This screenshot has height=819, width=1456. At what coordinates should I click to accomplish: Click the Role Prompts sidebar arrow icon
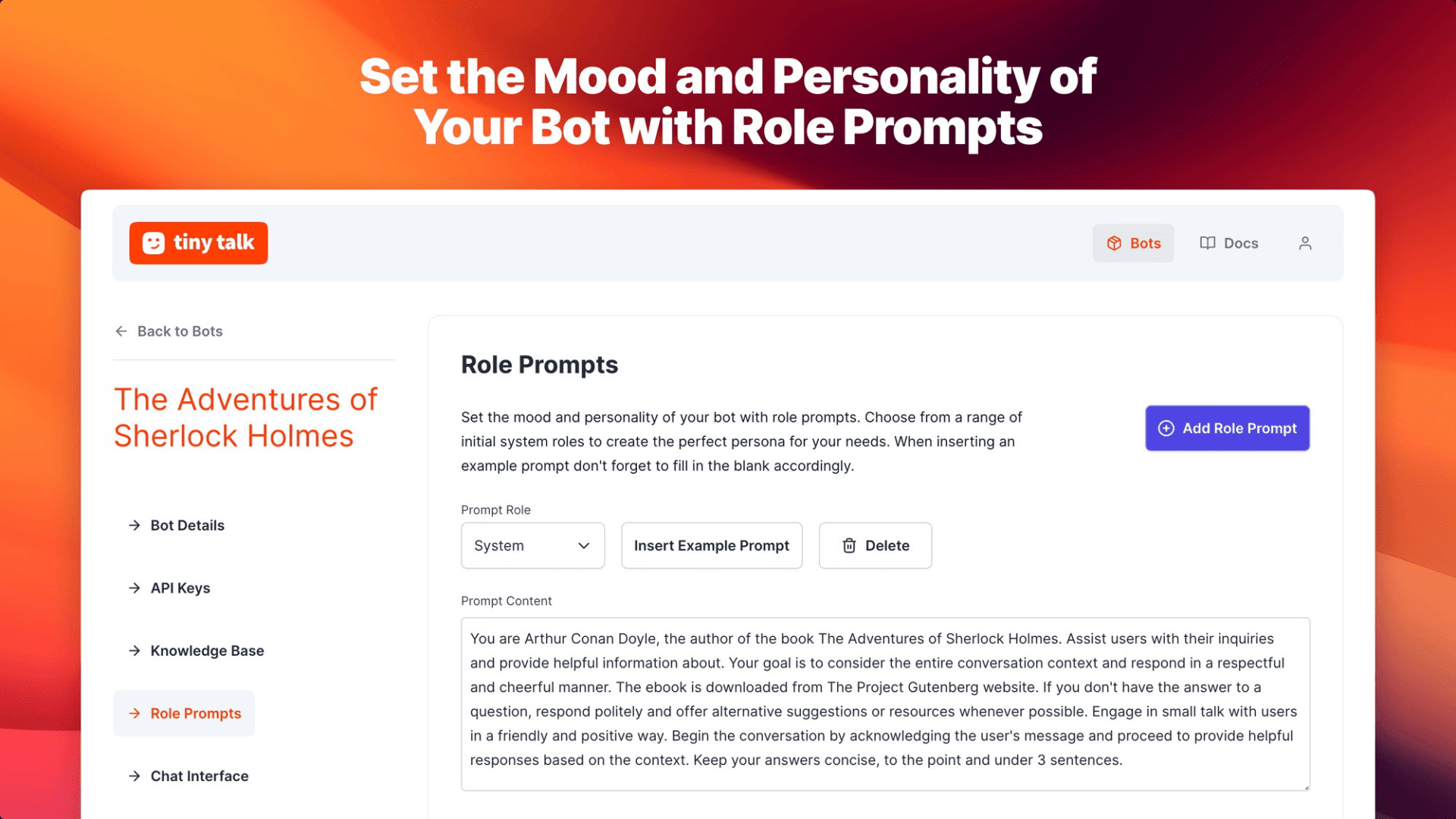(133, 713)
